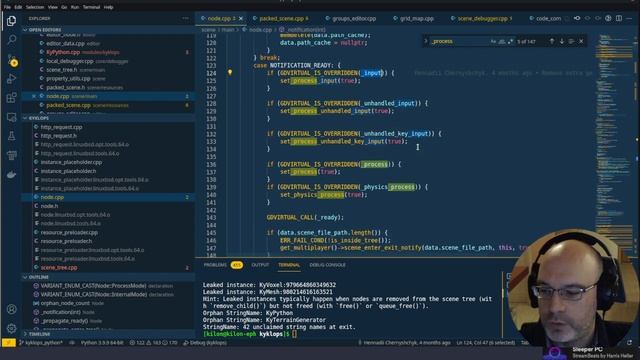Click find in selection icon

coord(571,41)
